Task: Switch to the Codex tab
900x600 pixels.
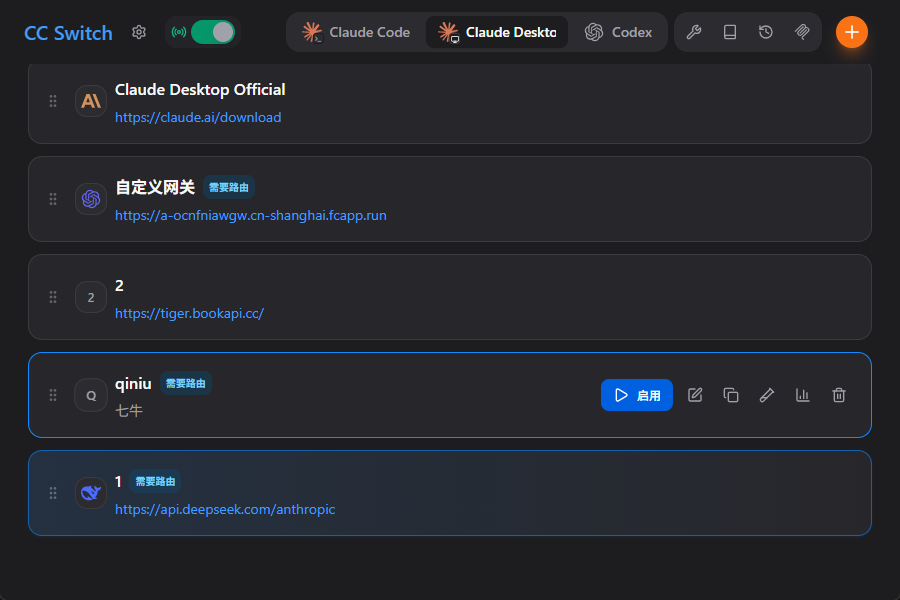Action: click(618, 32)
